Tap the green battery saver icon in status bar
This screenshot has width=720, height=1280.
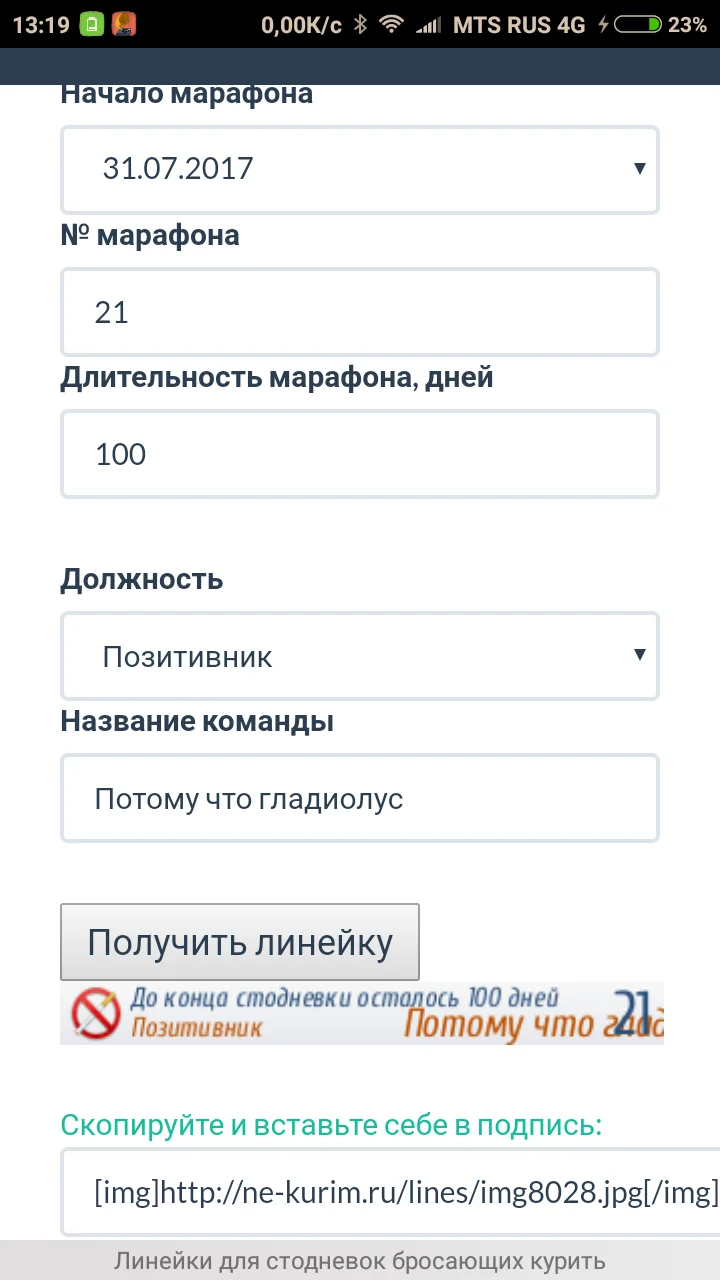click(91, 25)
